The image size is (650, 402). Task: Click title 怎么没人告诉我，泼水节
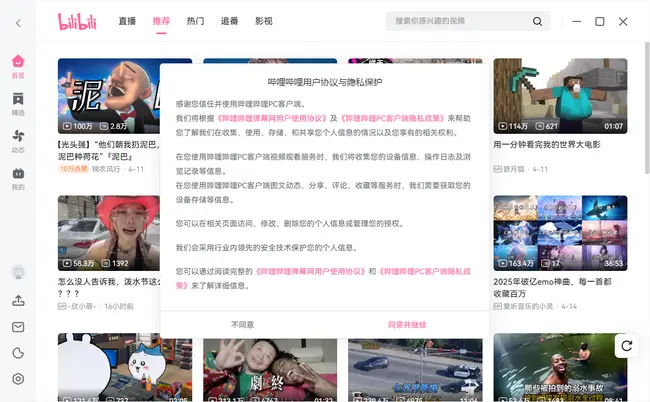[x=109, y=288]
